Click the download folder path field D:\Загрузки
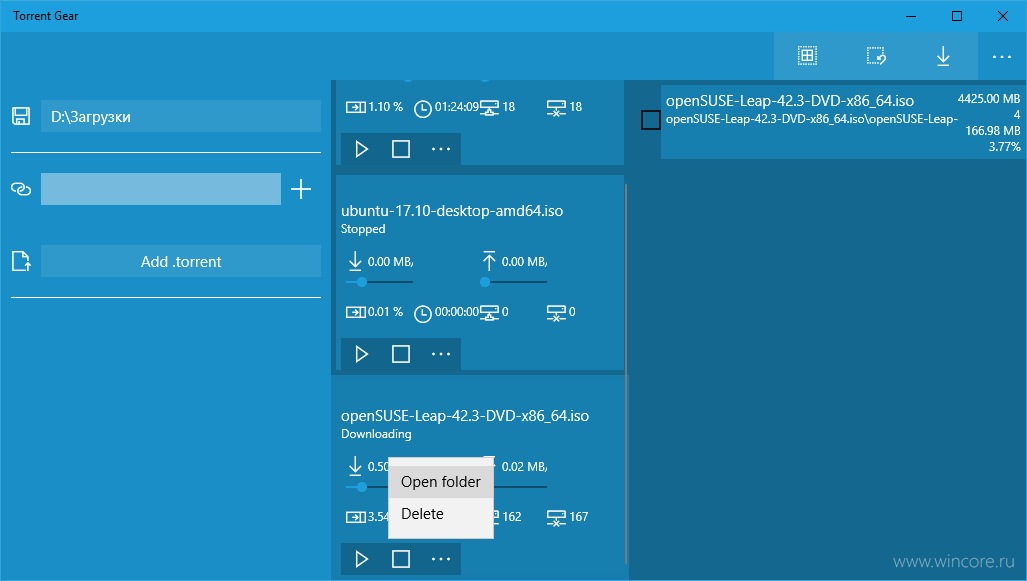 pyautogui.click(x=181, y=117)
